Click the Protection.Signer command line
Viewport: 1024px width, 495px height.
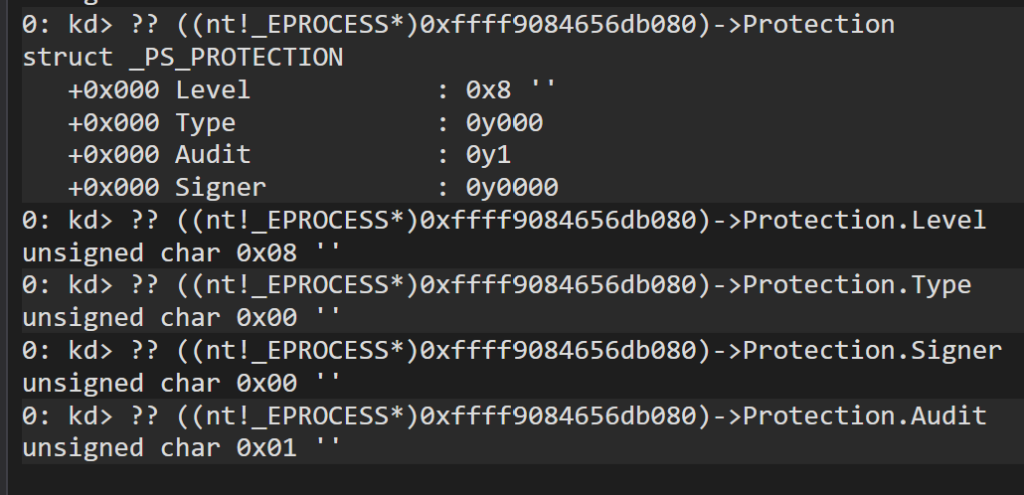point(511,350)
